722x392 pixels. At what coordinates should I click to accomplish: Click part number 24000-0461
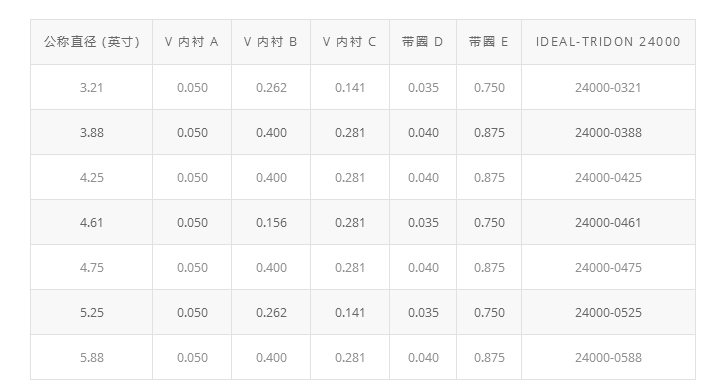(x=608, y=222)
